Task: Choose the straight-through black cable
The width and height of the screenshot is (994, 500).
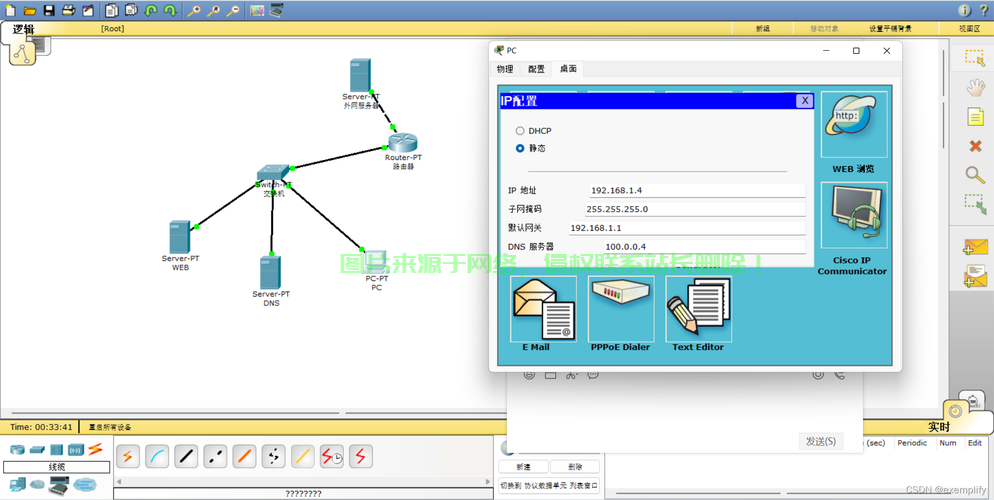Action: click(186, 456)
